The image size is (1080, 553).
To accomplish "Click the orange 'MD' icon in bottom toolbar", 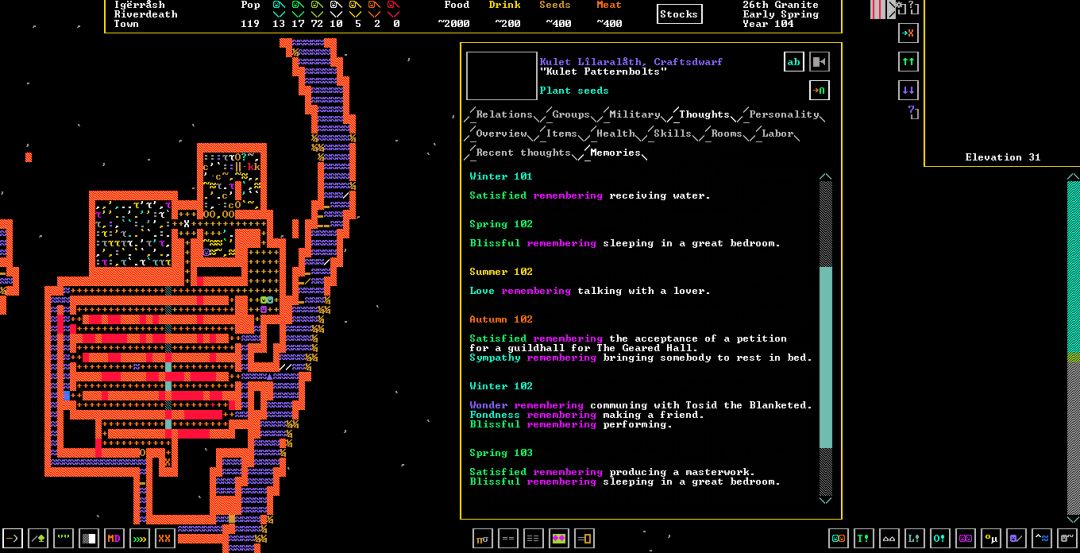I will tap(114, 539).
